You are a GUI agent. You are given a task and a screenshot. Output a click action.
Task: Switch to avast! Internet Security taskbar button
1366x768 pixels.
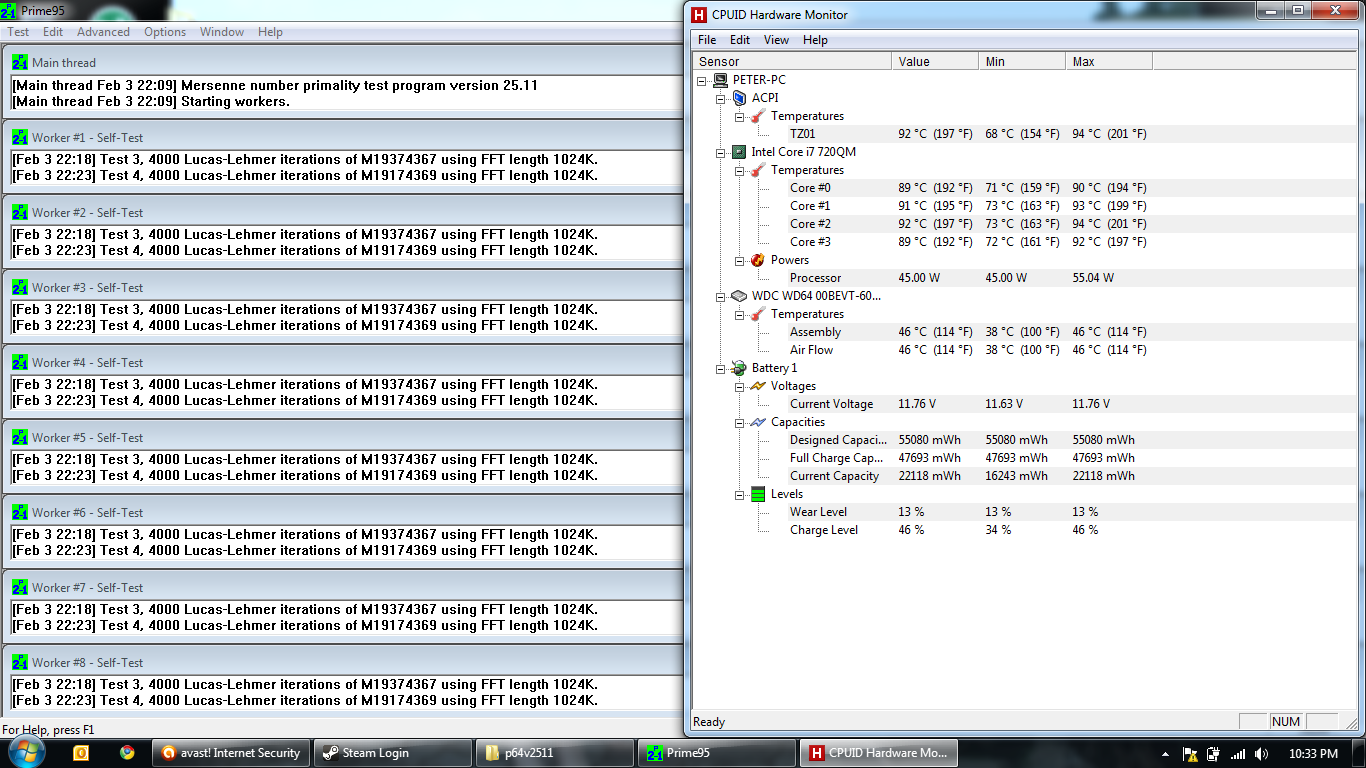coord(232,753)
